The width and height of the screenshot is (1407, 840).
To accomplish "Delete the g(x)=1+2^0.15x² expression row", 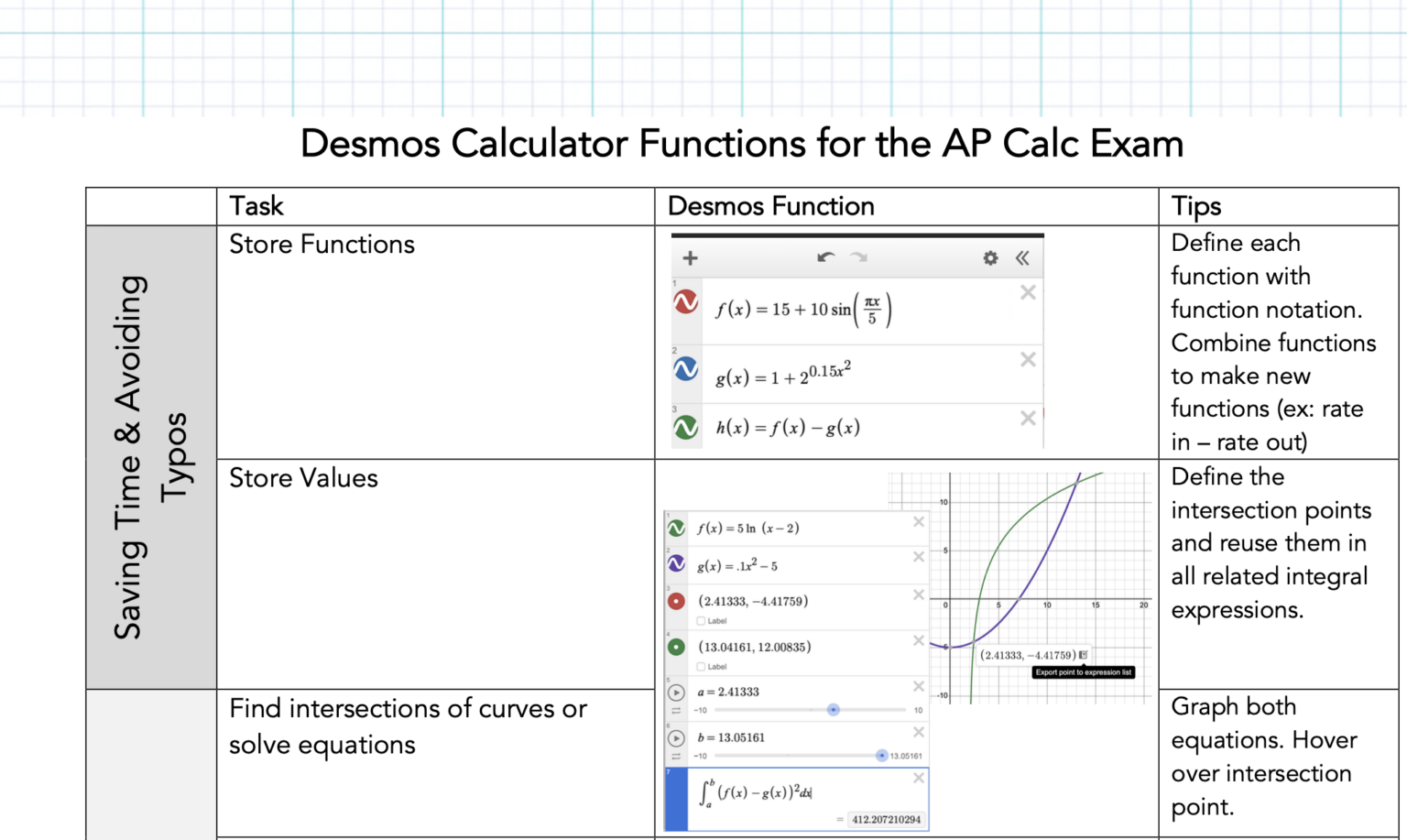I will (x=1028, y=359).
